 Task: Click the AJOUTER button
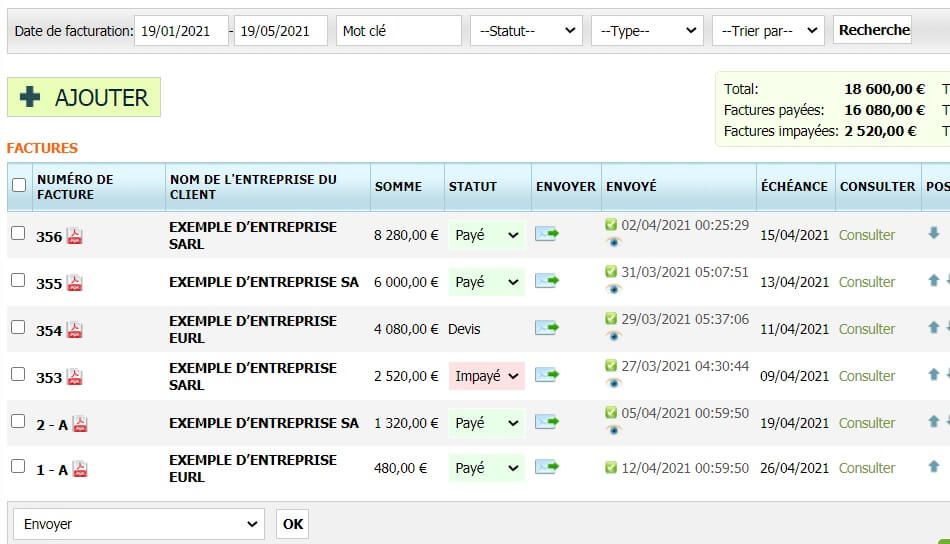click(x=84, y=97)
